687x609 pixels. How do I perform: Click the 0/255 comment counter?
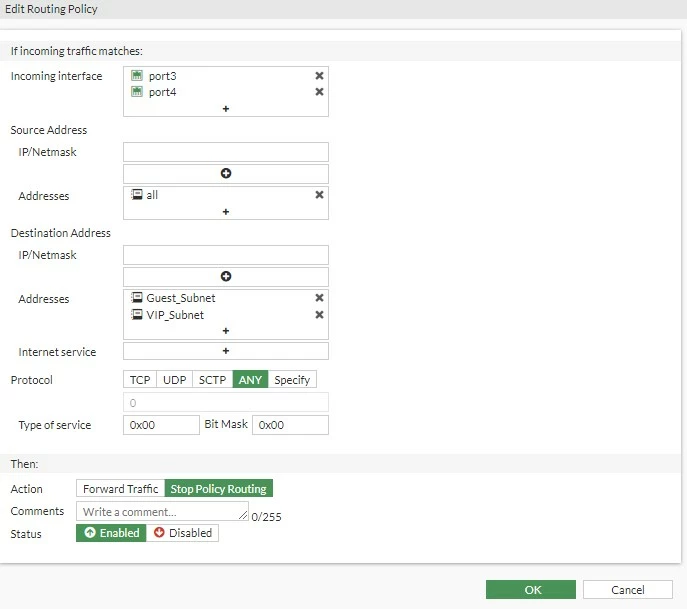click(x=266, y=517)
